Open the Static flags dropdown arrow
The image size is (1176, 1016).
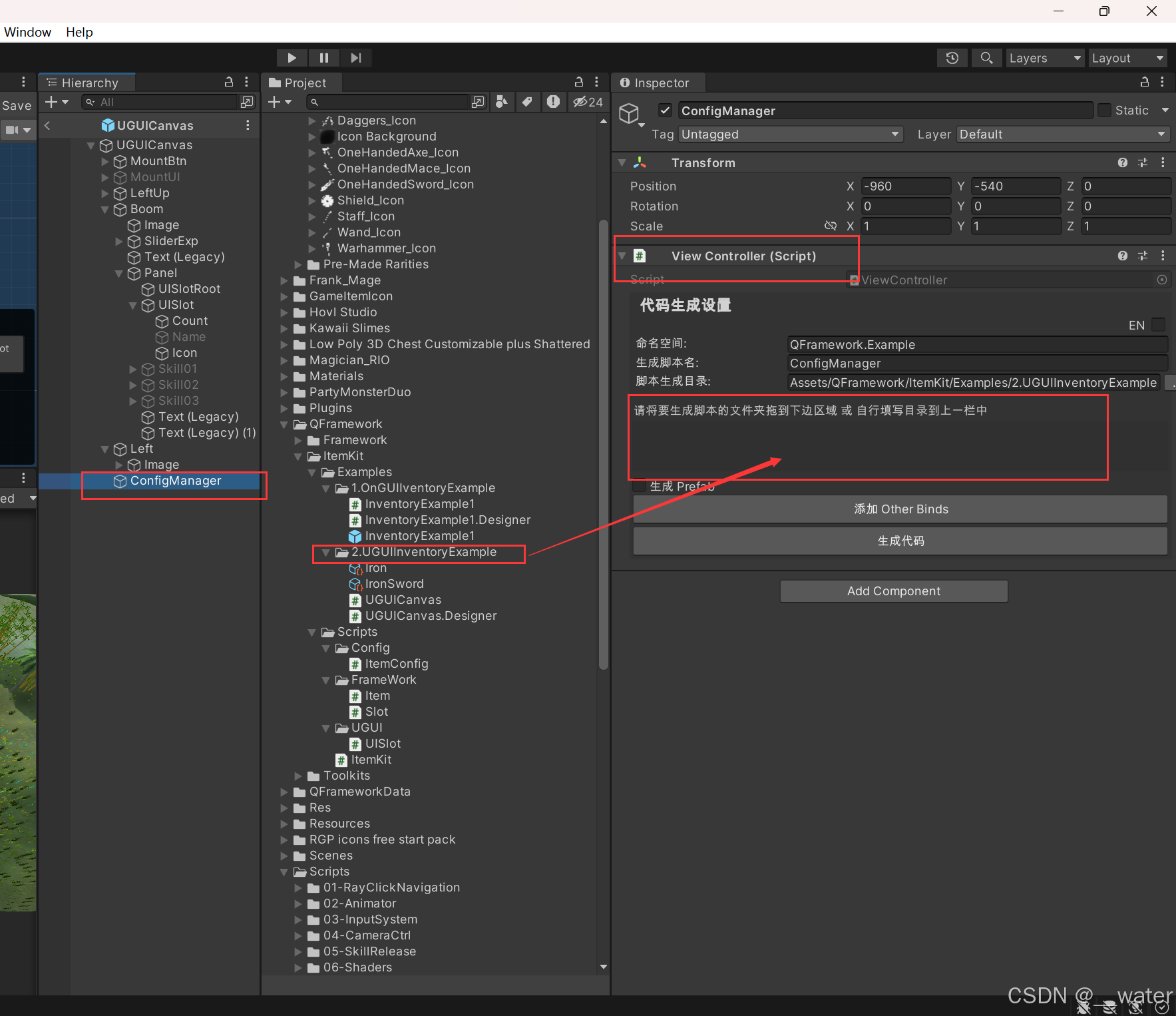(1165, 111)
